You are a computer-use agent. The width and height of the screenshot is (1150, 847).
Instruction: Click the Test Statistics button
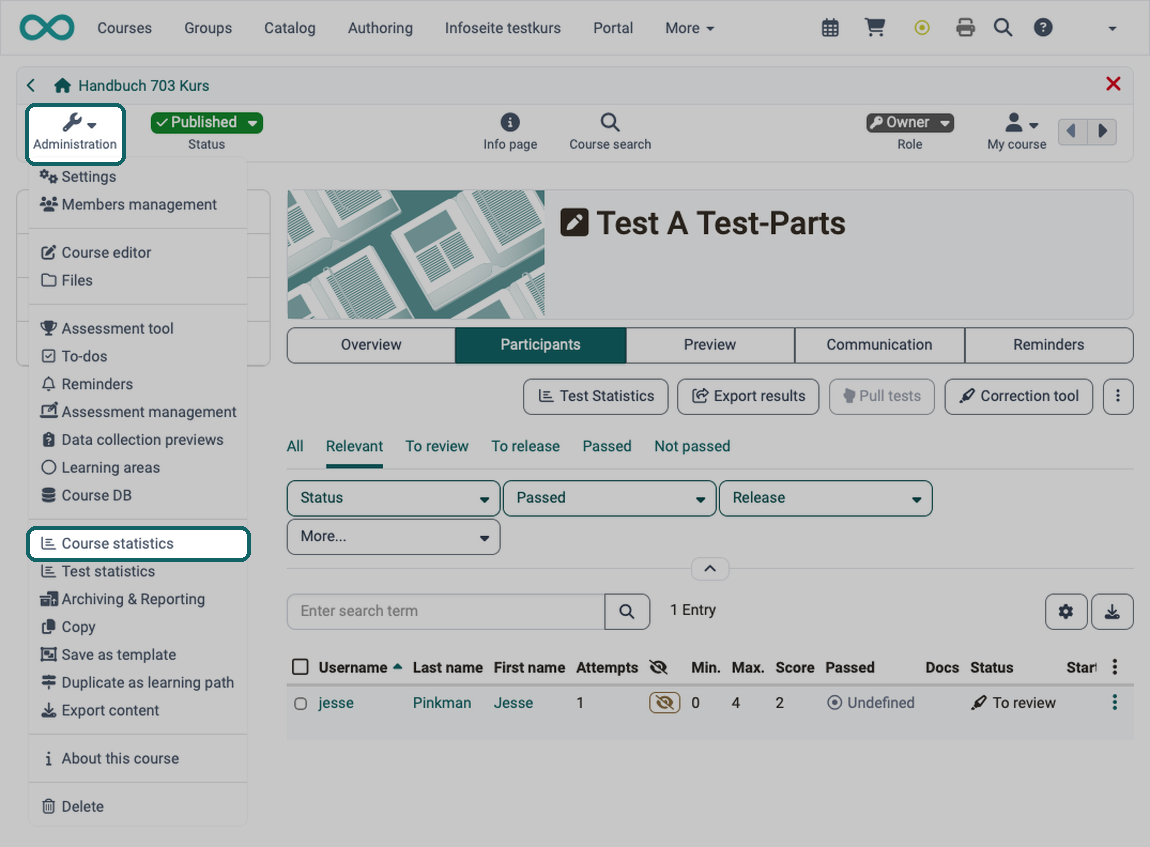[596, 396]
